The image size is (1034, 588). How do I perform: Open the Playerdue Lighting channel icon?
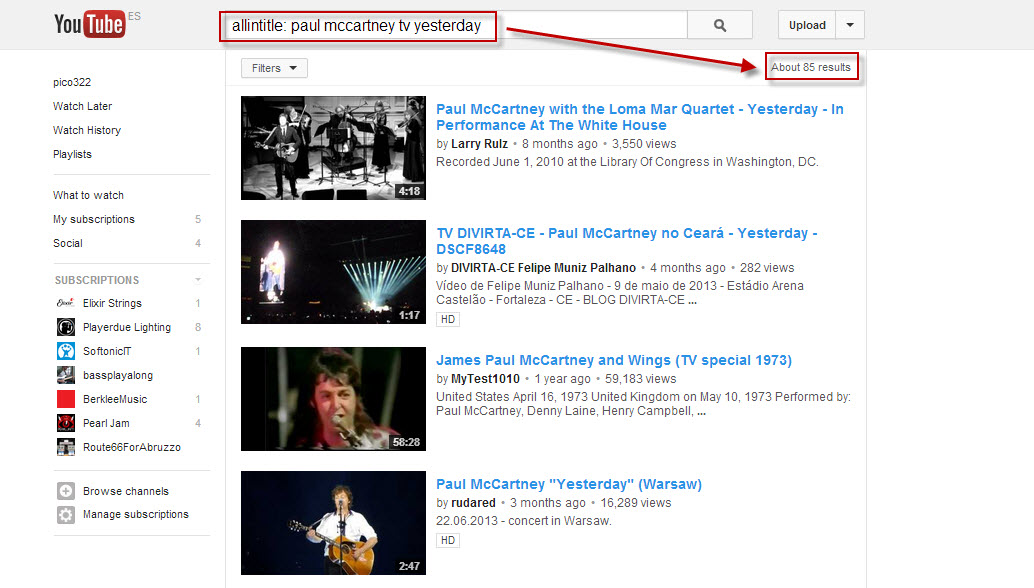pyautogui.click(x=66, y=327)
